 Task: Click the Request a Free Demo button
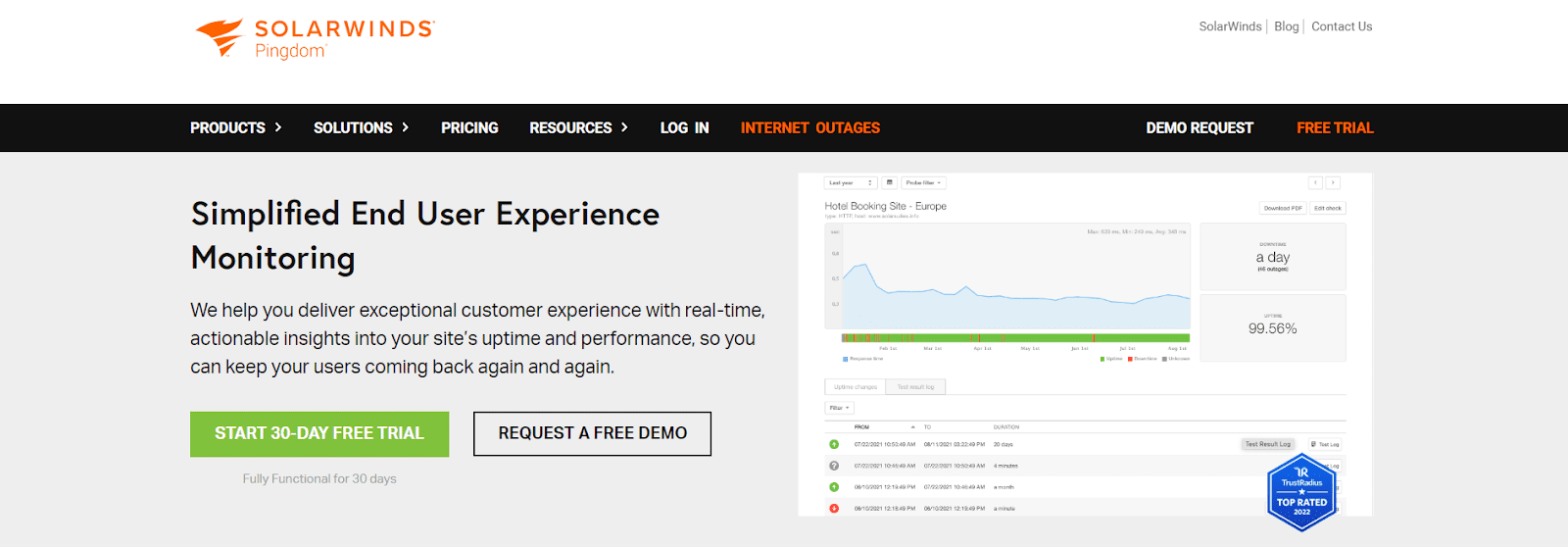tap(592, 433)
